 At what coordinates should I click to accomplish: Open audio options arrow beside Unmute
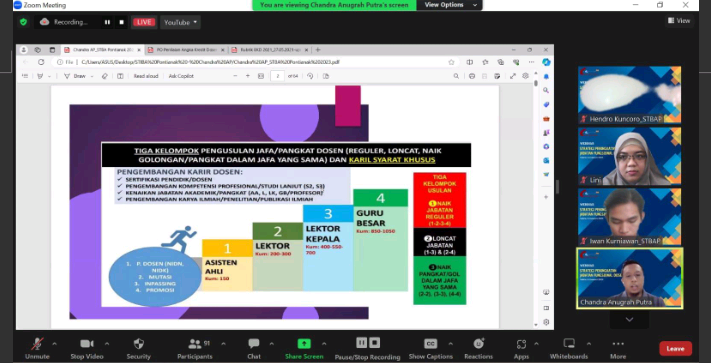54,344
